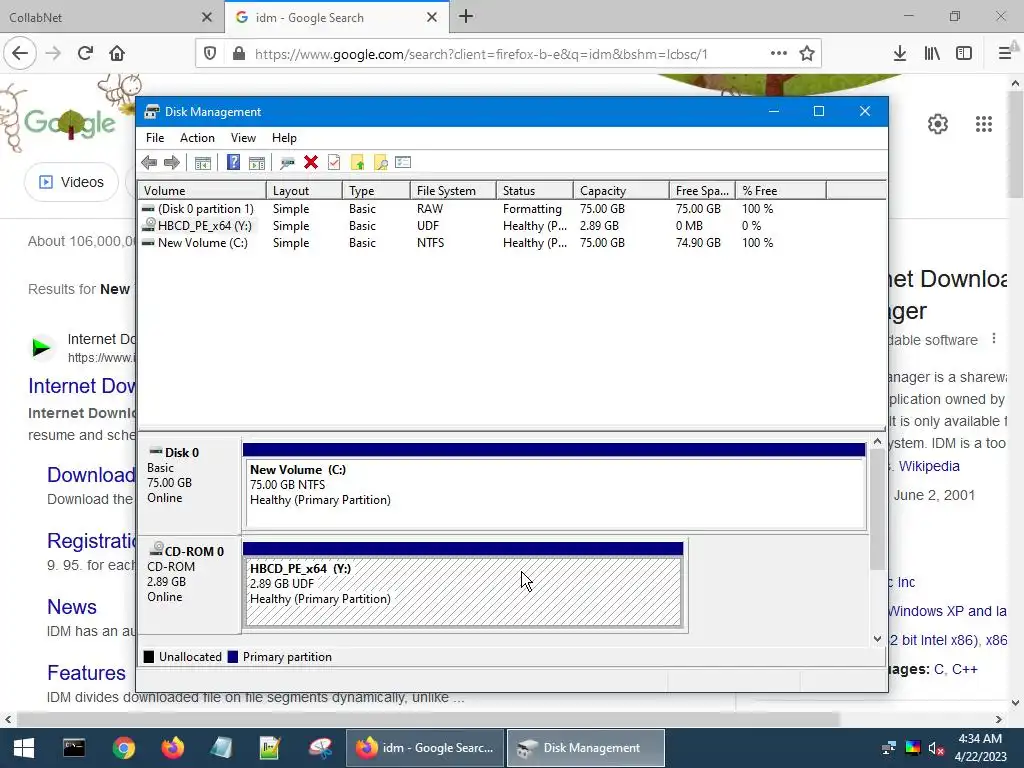
Task: Click the folder with green arrow icon
Action: (357, 163)
